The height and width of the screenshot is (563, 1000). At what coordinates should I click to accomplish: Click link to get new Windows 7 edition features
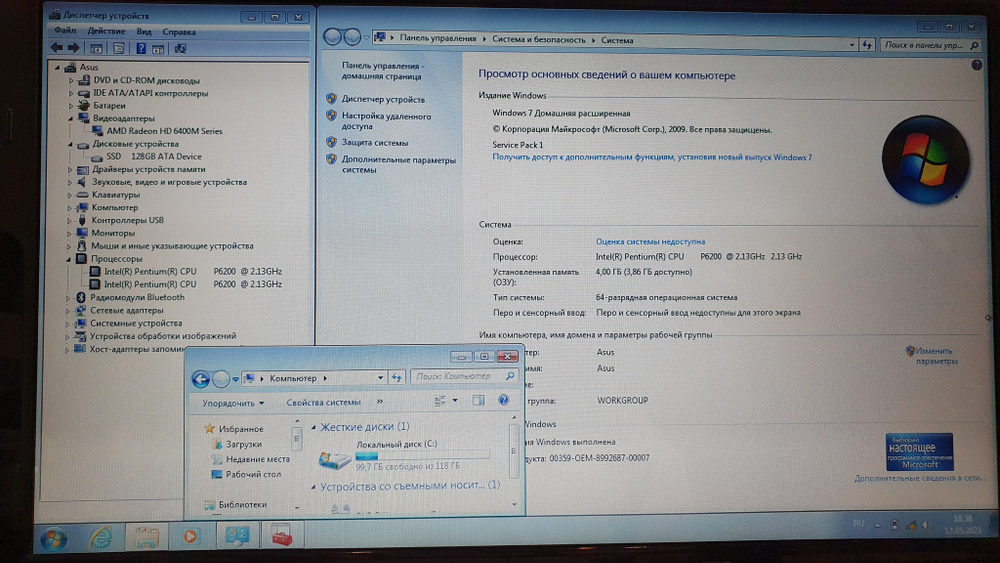tap(652, 157)
